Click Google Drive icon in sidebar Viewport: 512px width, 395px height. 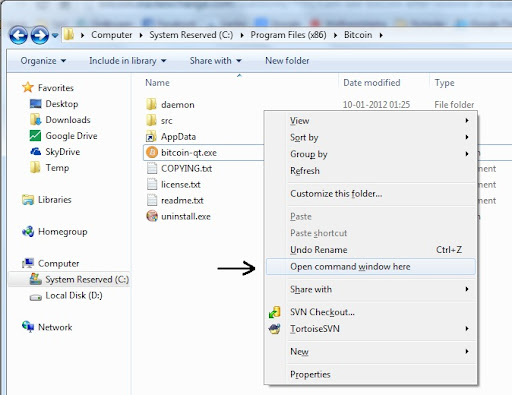[x=35, y=136]
